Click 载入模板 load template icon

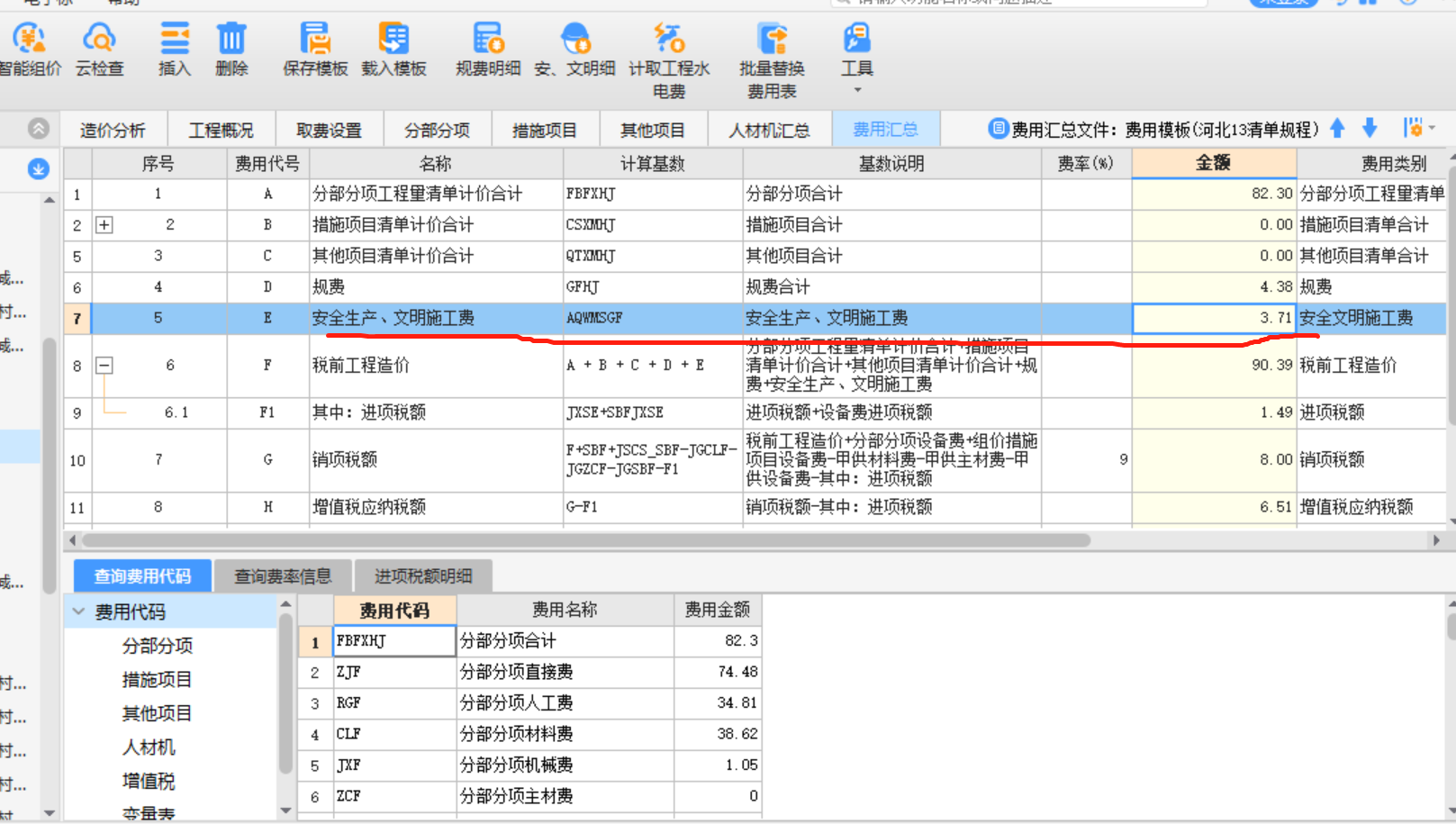393,50
